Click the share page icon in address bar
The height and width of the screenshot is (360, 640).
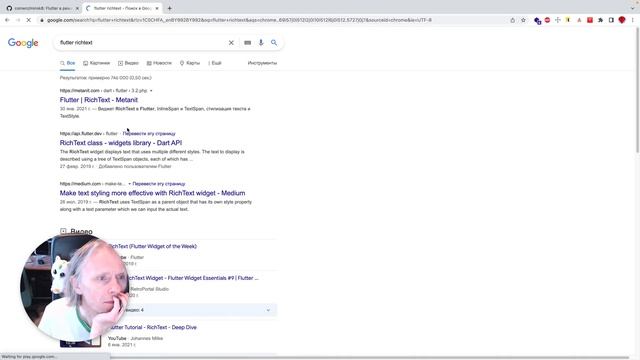[x=513, y=20]
